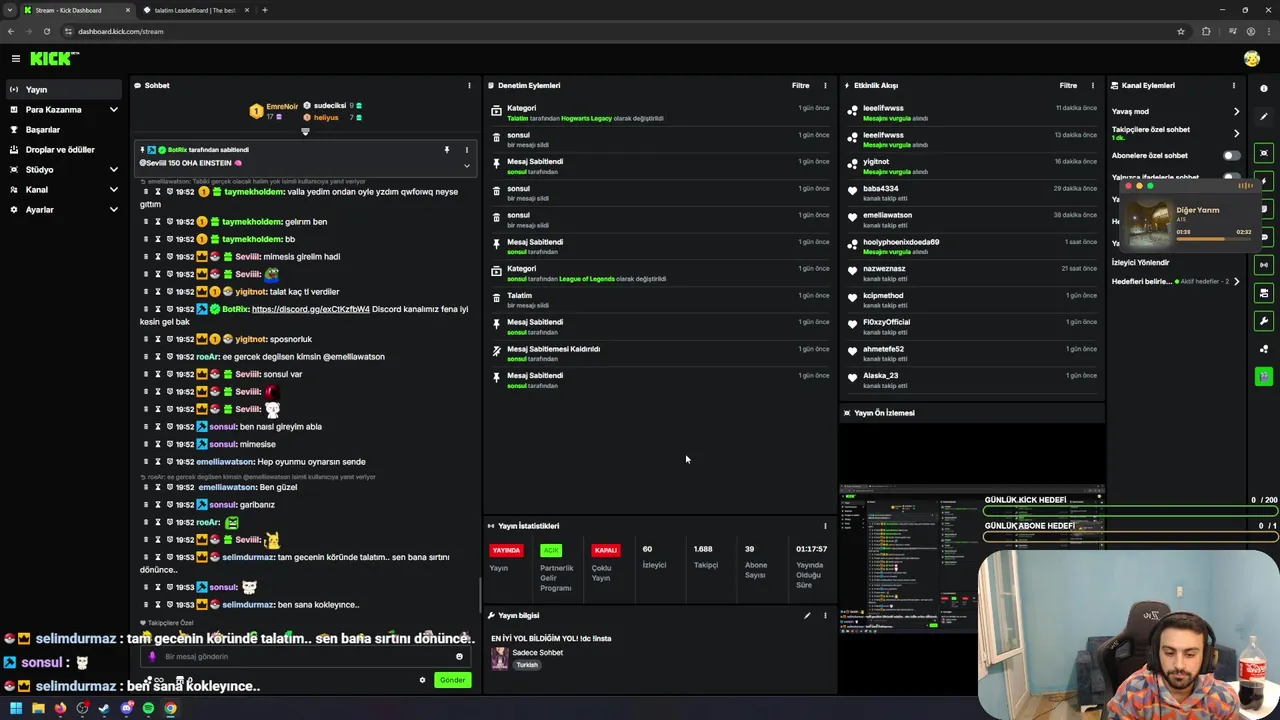
Task: Click the solid green icon at sidebar bottom
Action: pos(1264,376)
